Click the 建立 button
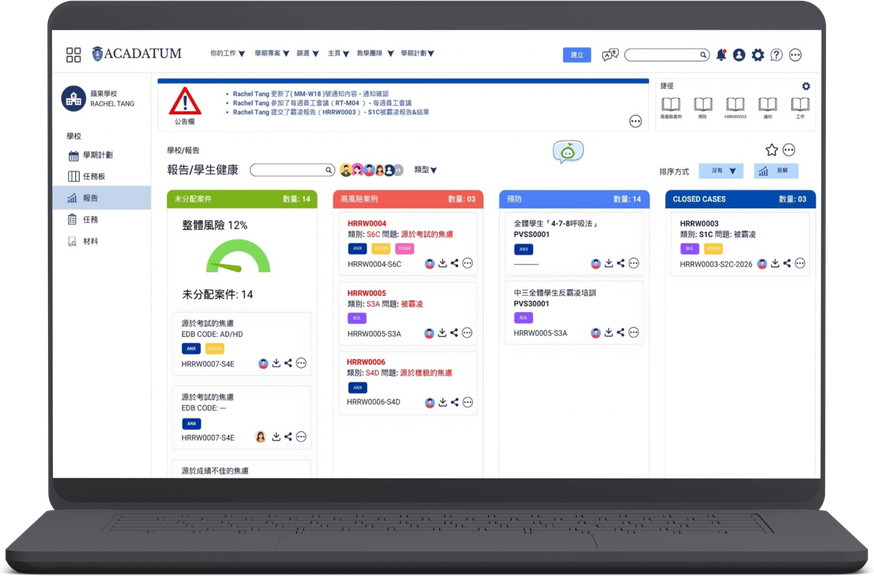This screenshot has width=874, height=576. tap(577, 55)
